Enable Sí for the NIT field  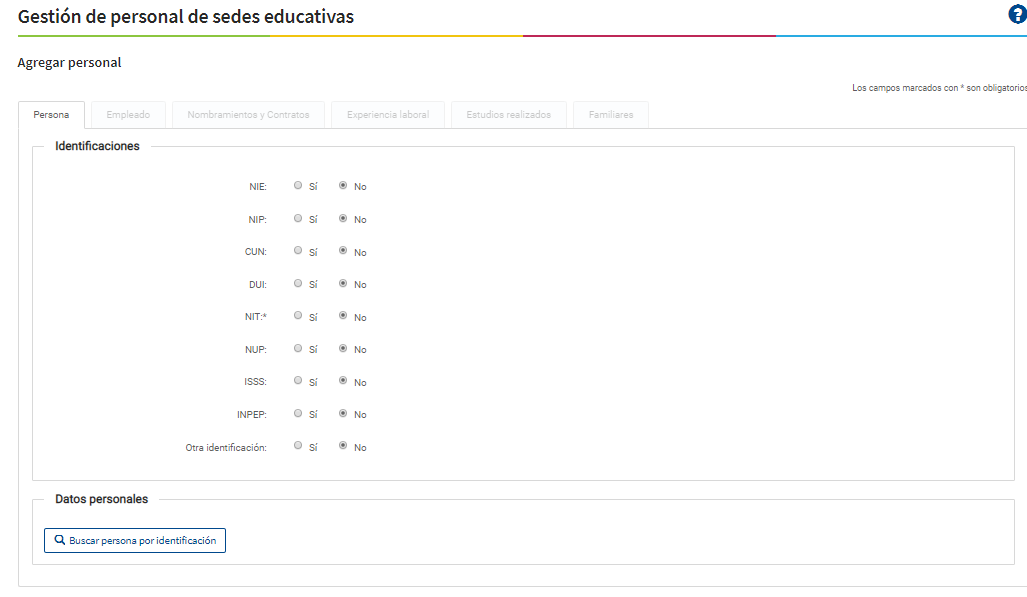298,316
